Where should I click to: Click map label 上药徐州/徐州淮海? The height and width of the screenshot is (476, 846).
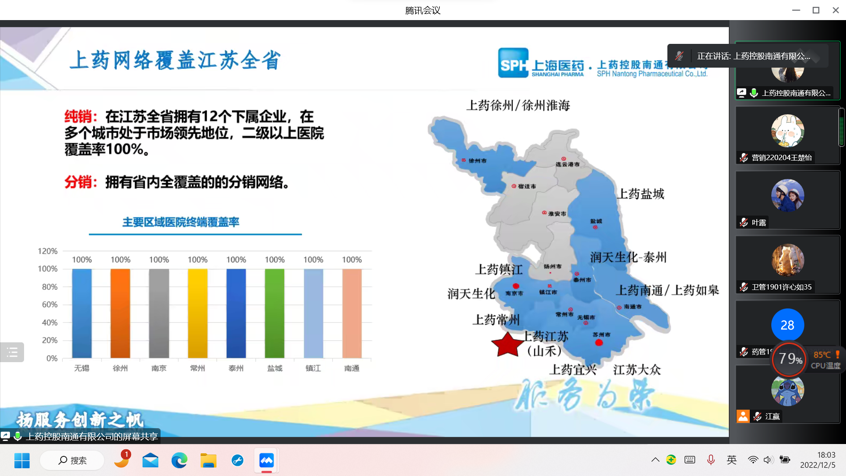[518, 105]
